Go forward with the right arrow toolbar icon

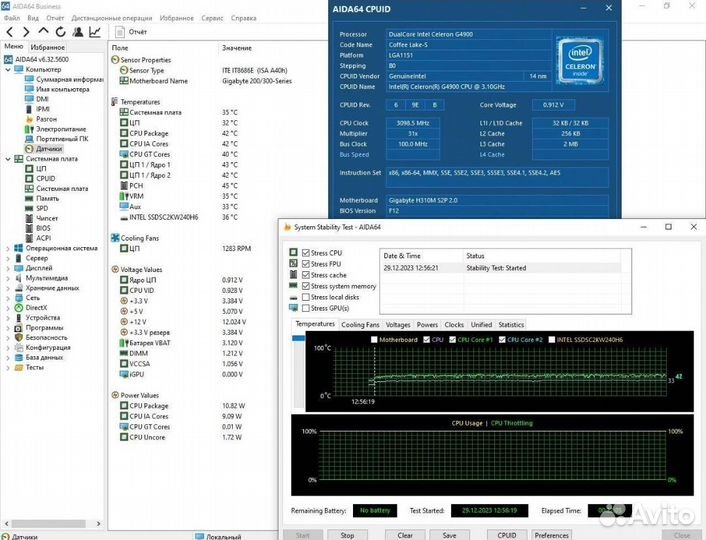pos(27,32)
